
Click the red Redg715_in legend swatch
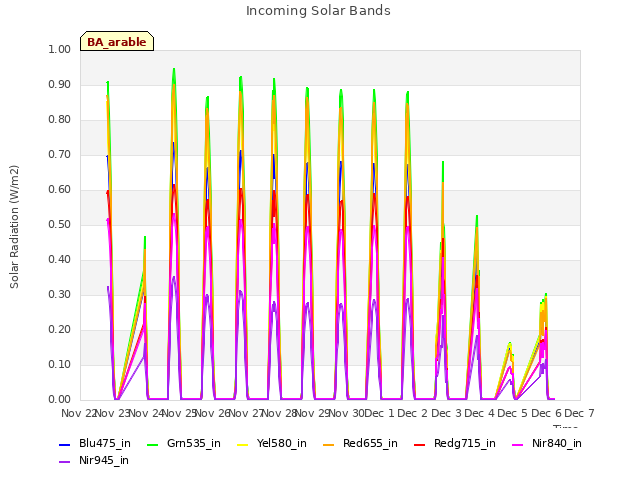[x=420, y=444]
